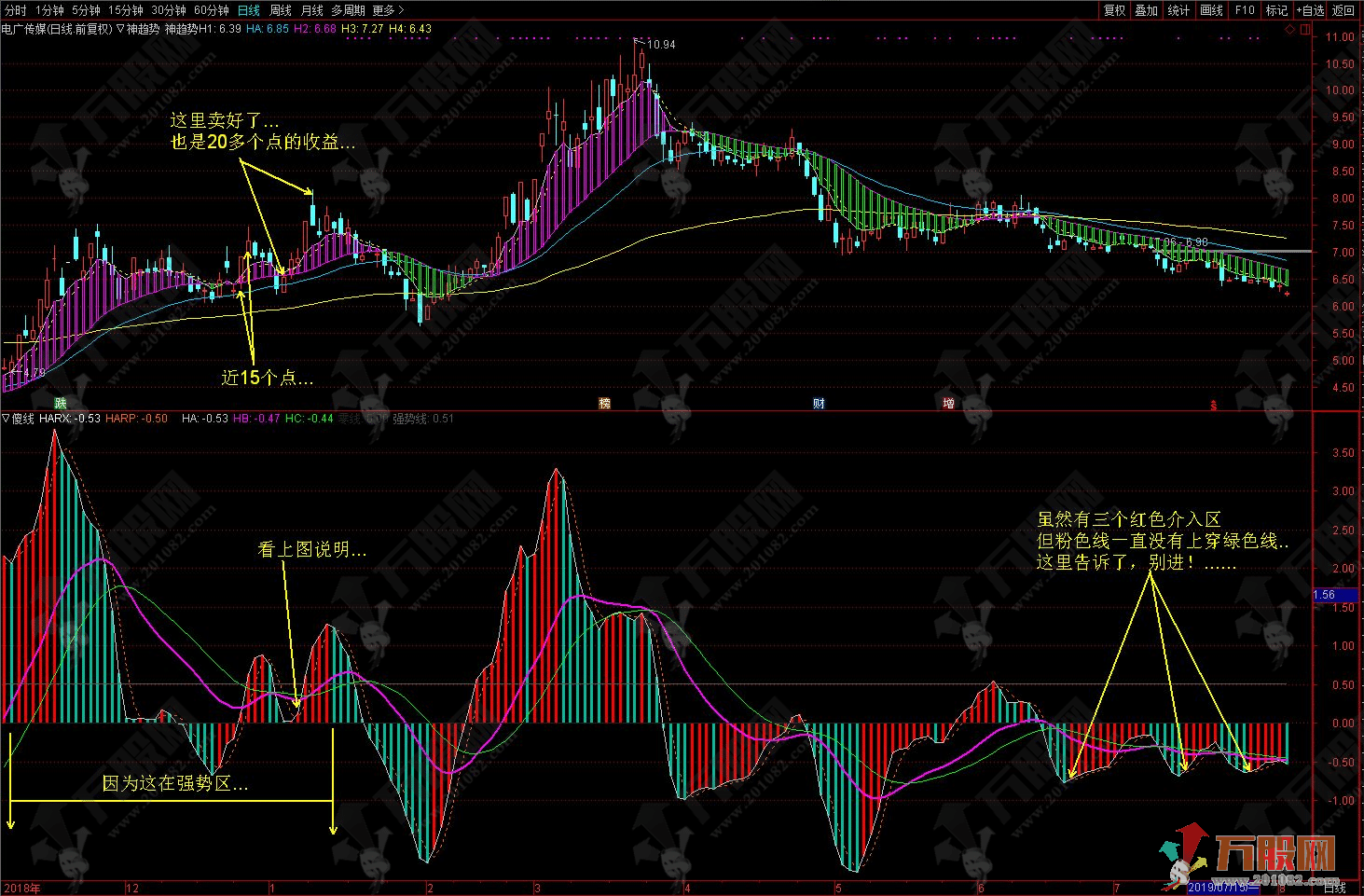
Task: Click the 电广传媒(日线.前复权) chart title
Action: click(57, 29)
